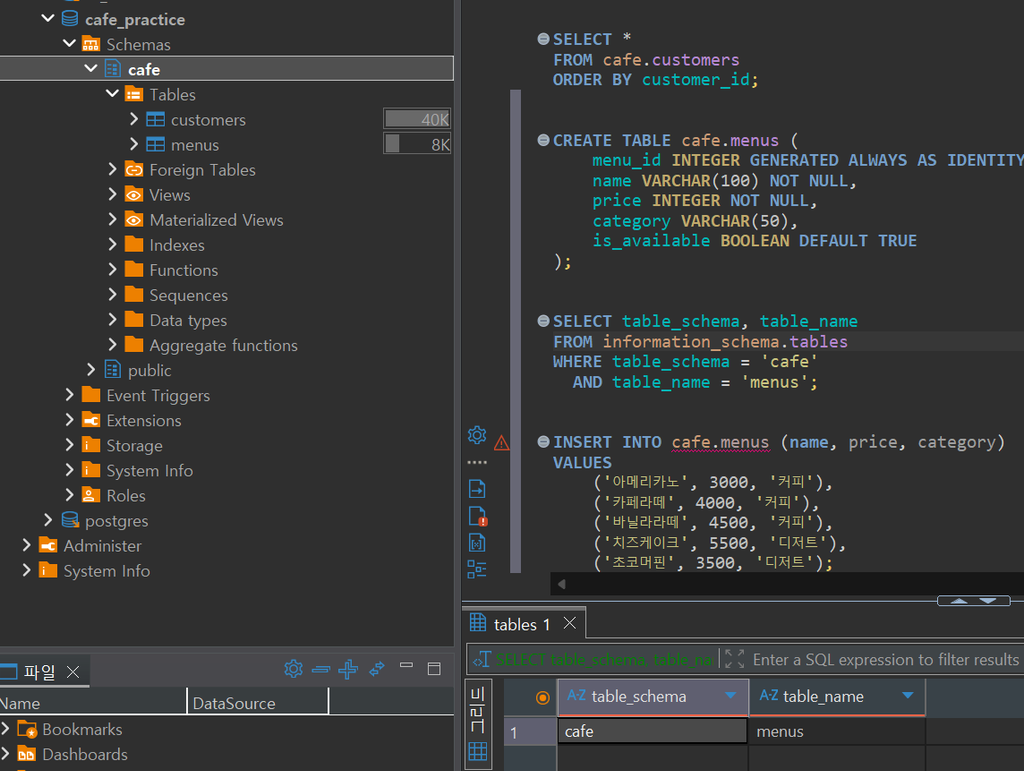Click the gear icon in 파일 panel toolbar
Image resolution: width=1024 pixels, height=771 pixels.
click(x=293, y=669)
